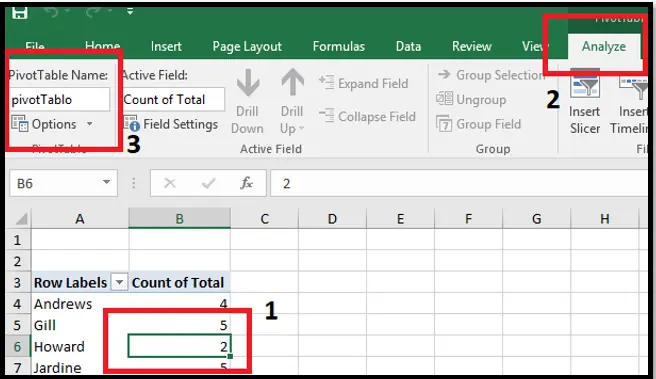Open the Name Box dropdown arrow
Screen dimensions: 656x379
pos(107,182)
